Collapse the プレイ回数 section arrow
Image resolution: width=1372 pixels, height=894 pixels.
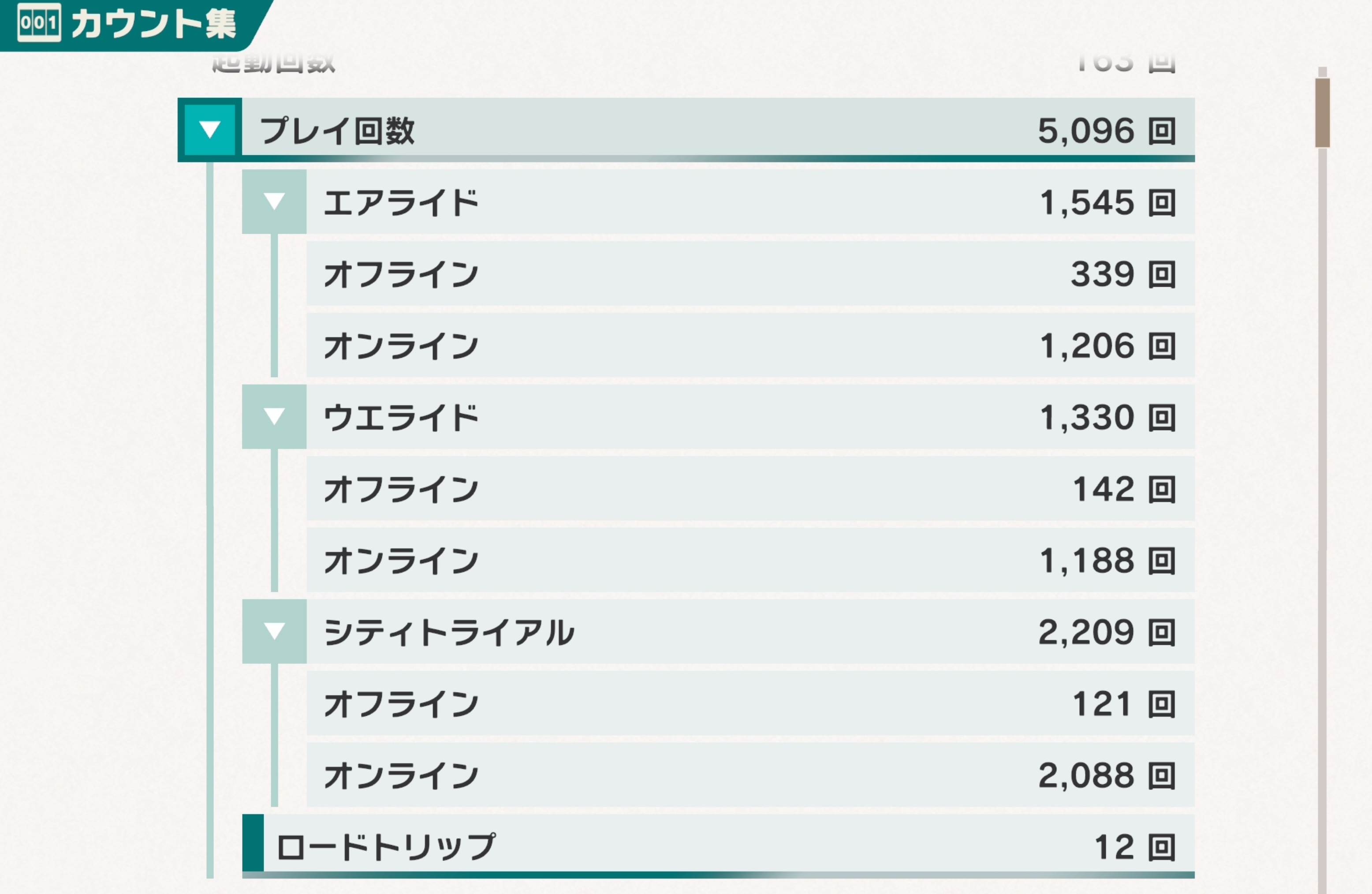[x=210, y=129]
